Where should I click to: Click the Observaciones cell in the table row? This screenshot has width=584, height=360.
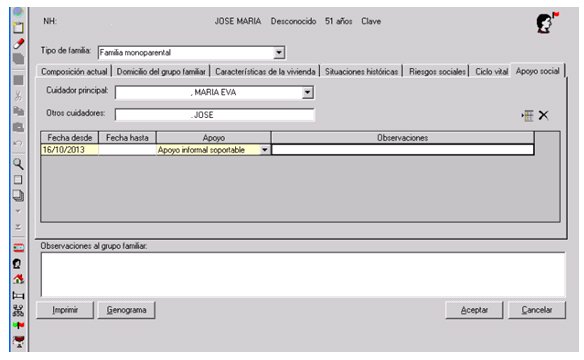[x=403, y=150]
